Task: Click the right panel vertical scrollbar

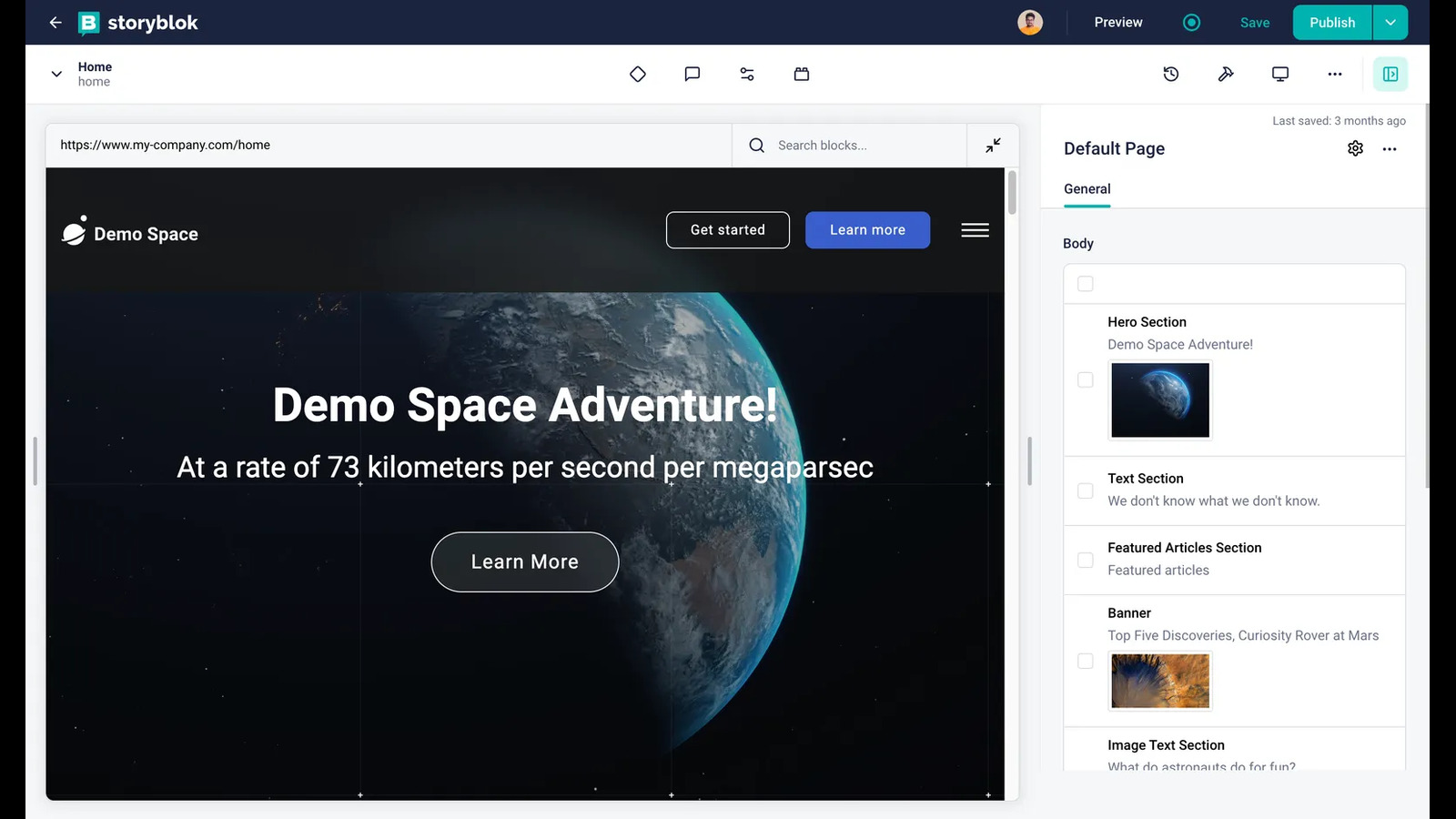Action: 1426,296
